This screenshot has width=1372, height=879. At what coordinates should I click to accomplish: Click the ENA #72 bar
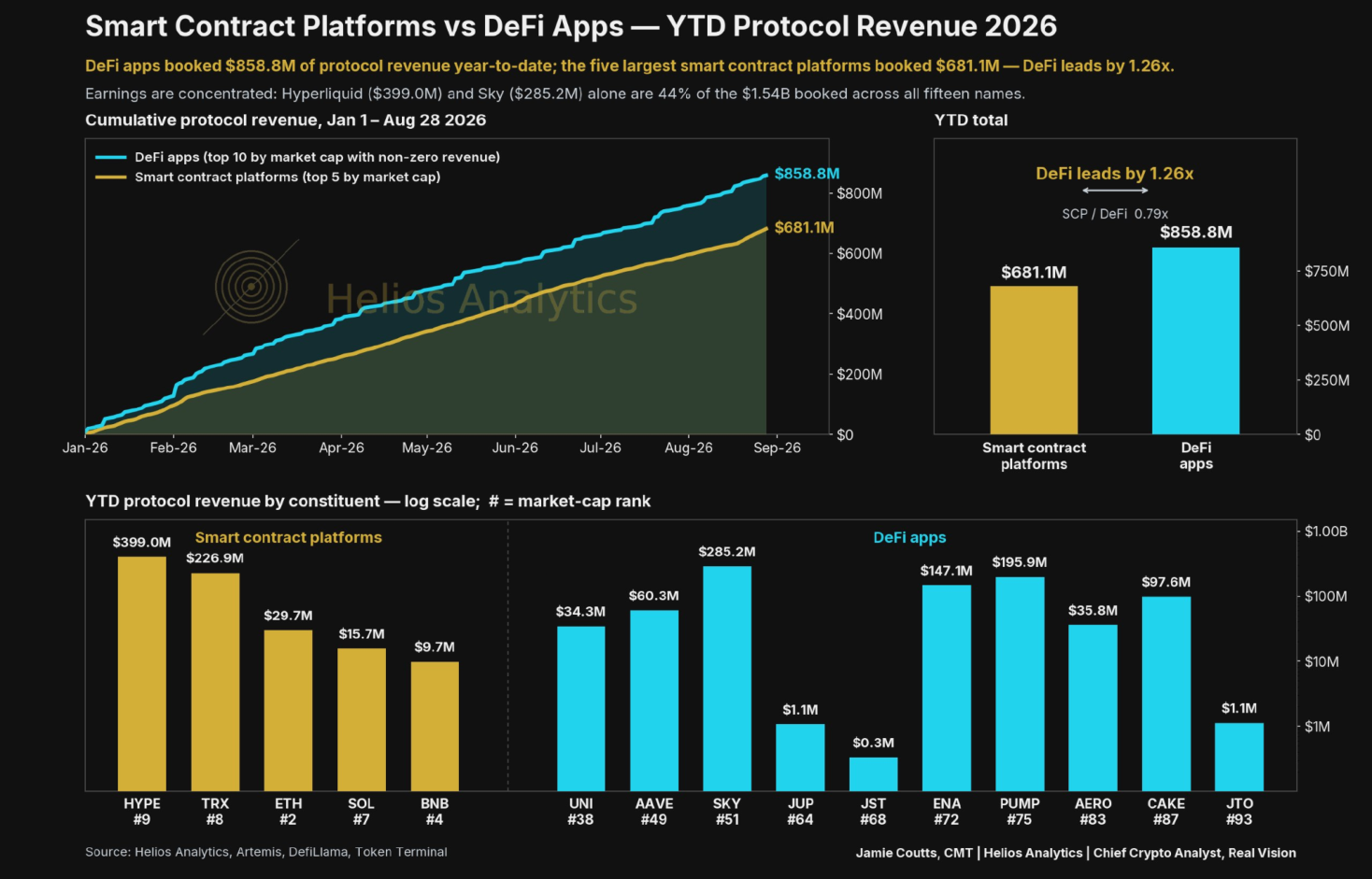click(947, 688)
